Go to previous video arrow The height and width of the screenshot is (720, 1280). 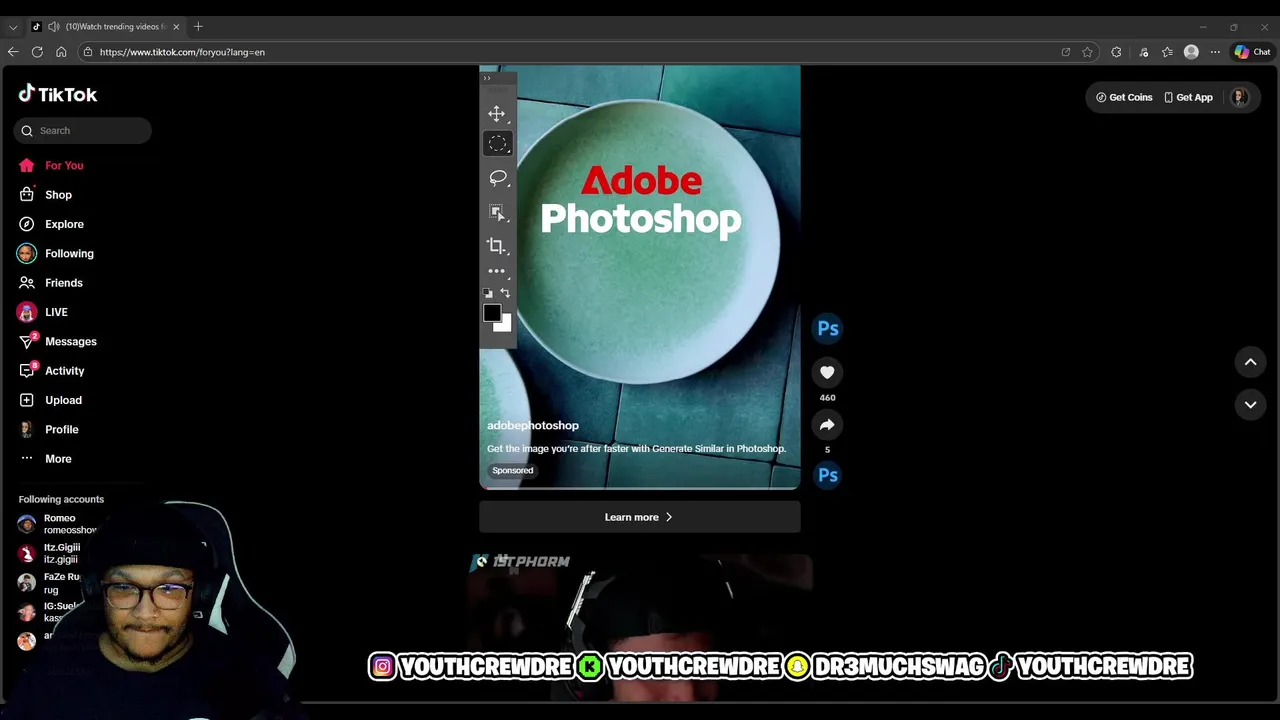[1250, 362]
